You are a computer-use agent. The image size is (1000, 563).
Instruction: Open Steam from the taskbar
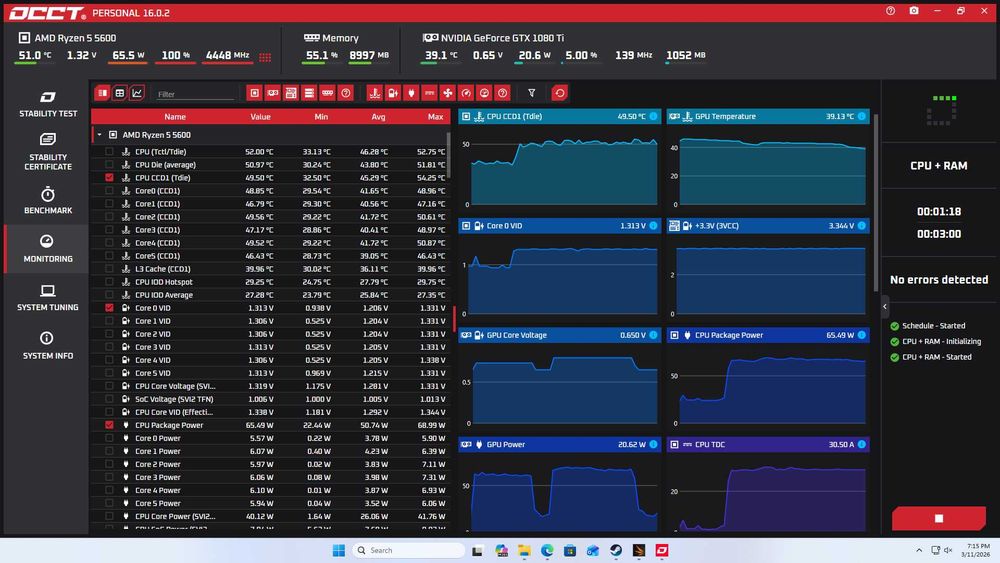616,550
